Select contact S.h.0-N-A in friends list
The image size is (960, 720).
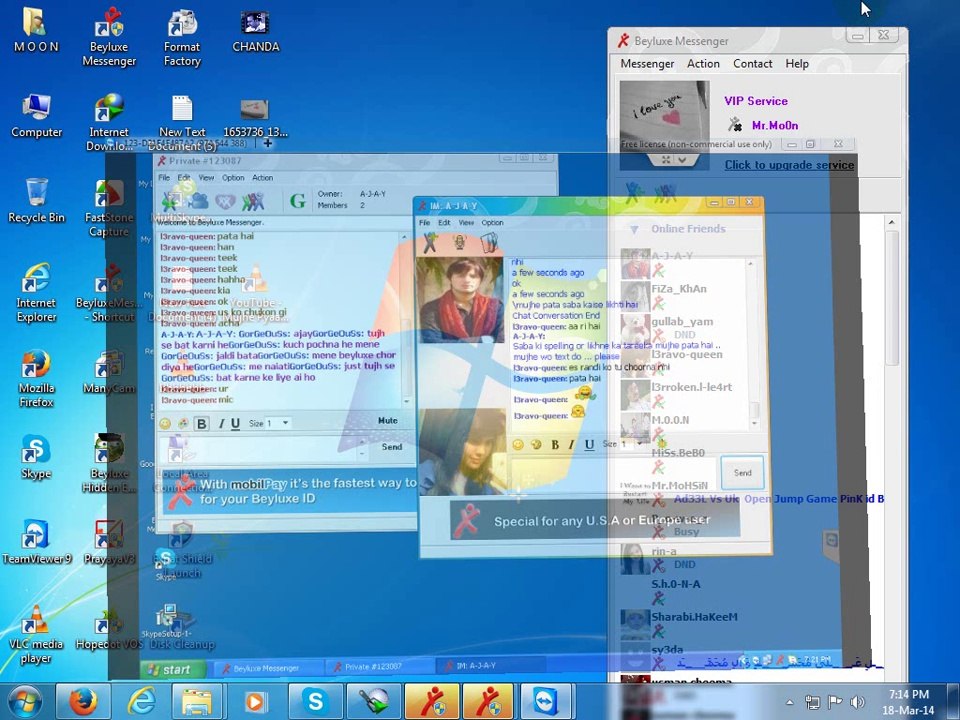[x=676, y=584]
